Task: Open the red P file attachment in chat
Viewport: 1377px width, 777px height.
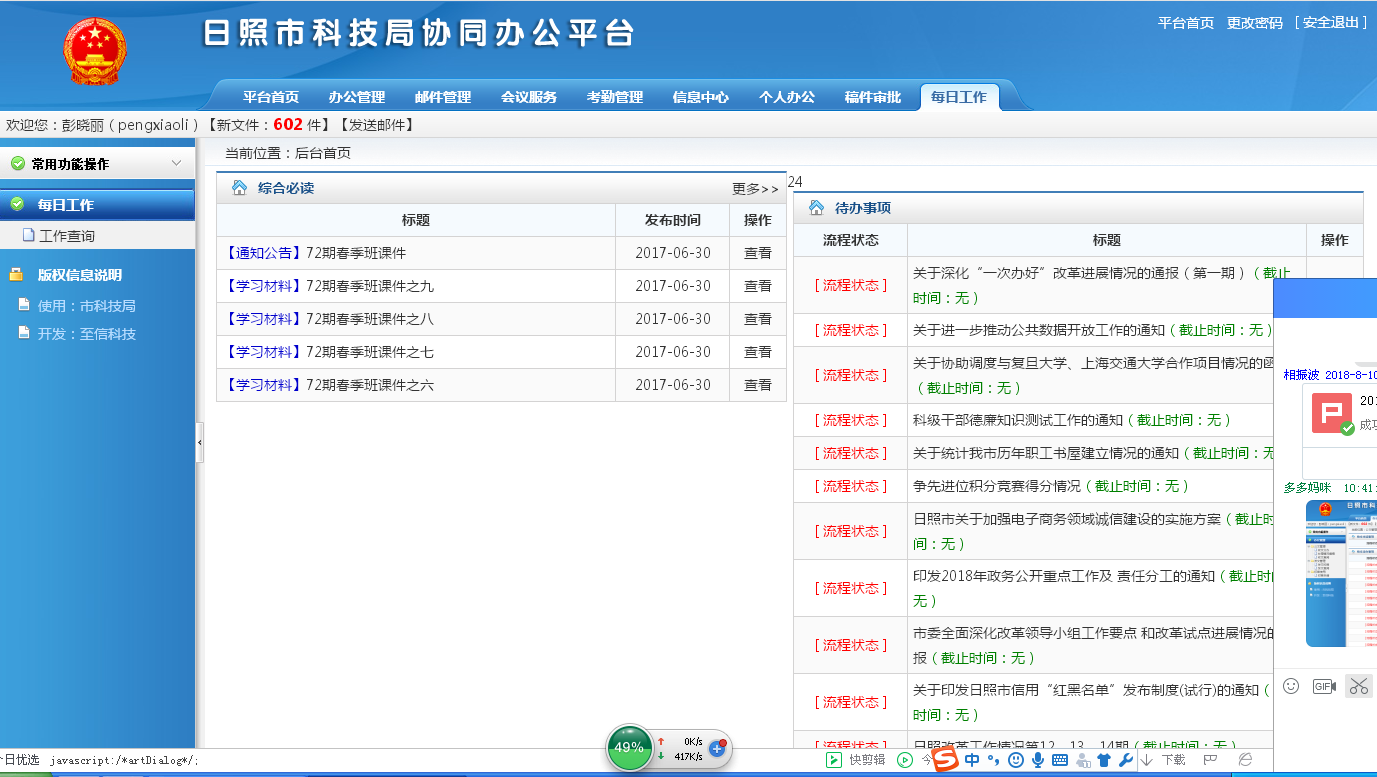Action: click(1332, 414)
